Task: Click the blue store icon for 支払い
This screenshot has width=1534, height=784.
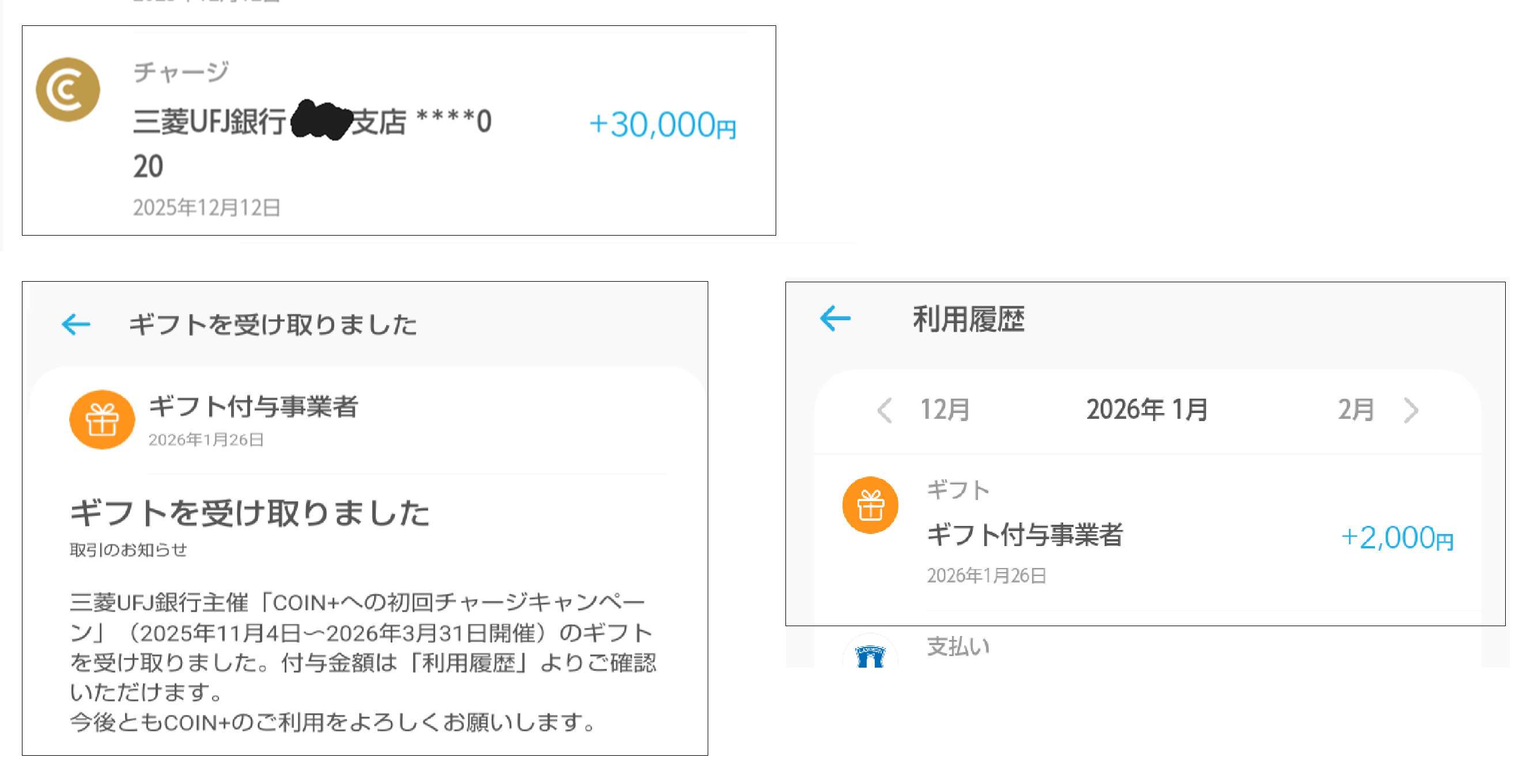Action: point(870,656)
